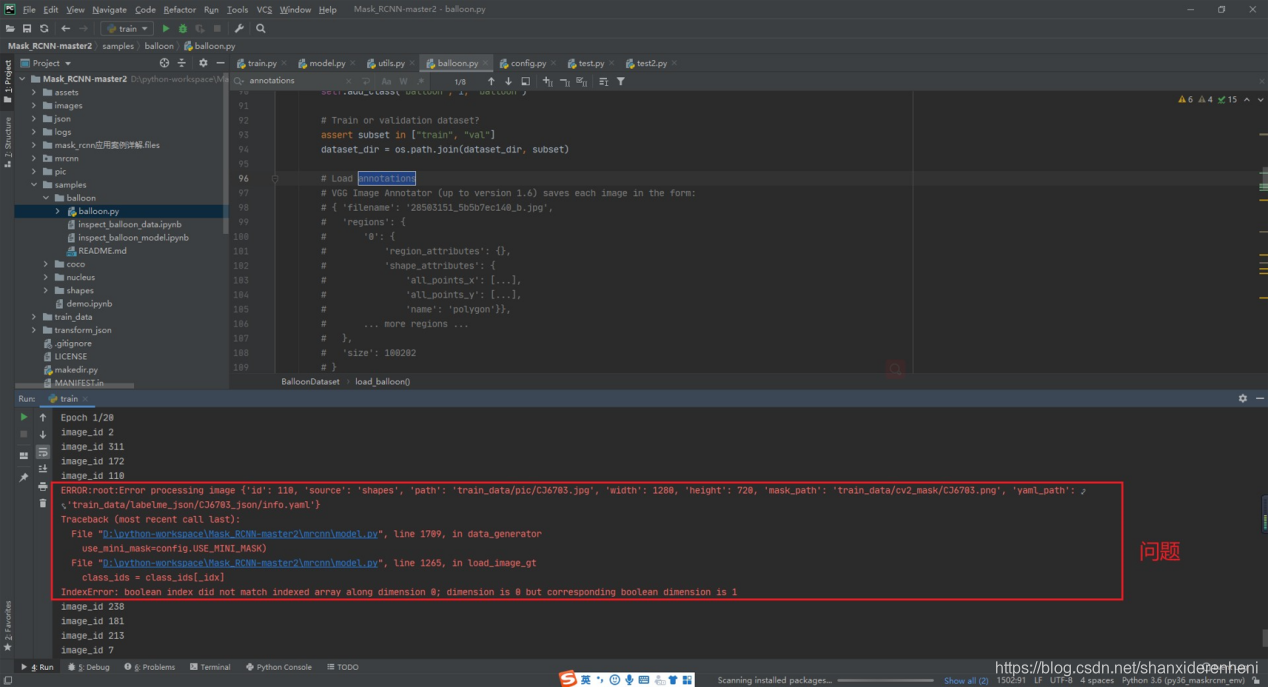Close the train.py editor tab
Image resolution: width=1268 pixels, height=687 pixels.
coord(284,63)
